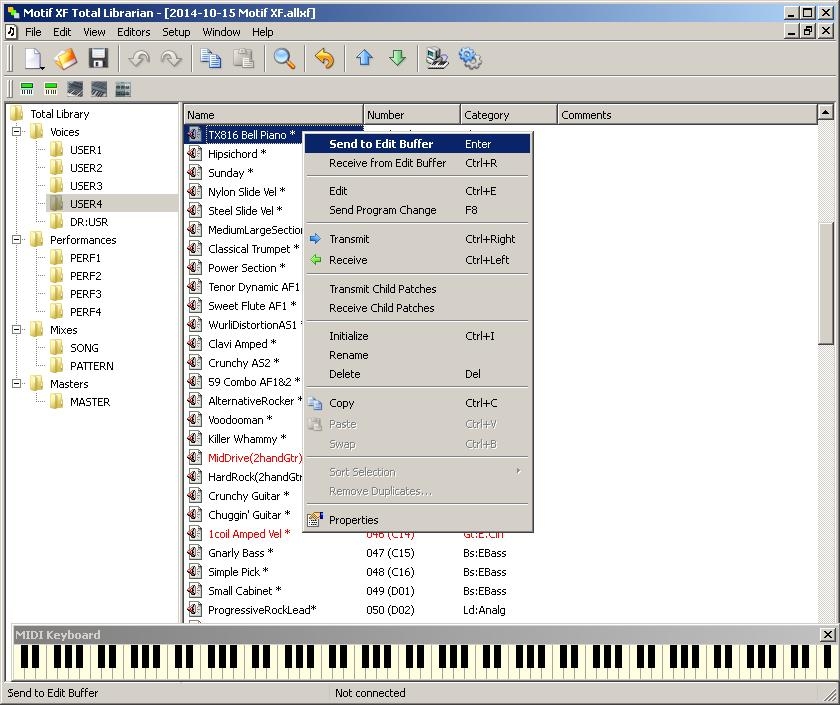Screen dimensions: 840x705
Task: Click the Undo toolbar arrow
Action: (x=139, y=58)
